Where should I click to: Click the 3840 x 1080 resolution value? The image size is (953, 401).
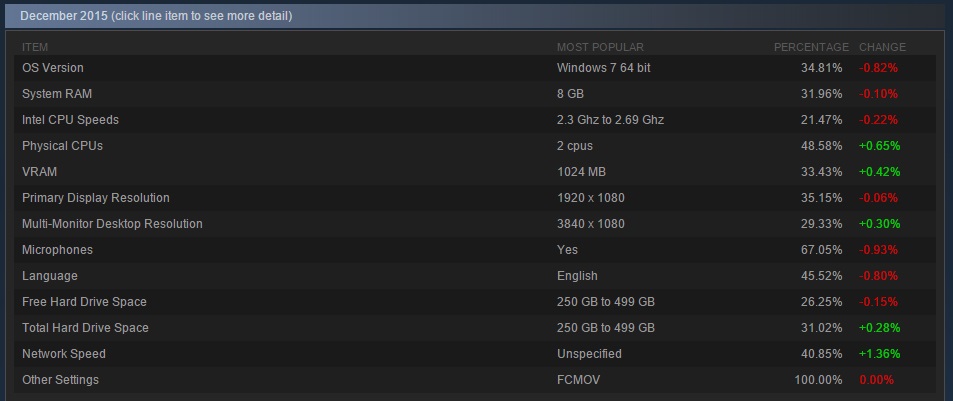coord(591,224)
